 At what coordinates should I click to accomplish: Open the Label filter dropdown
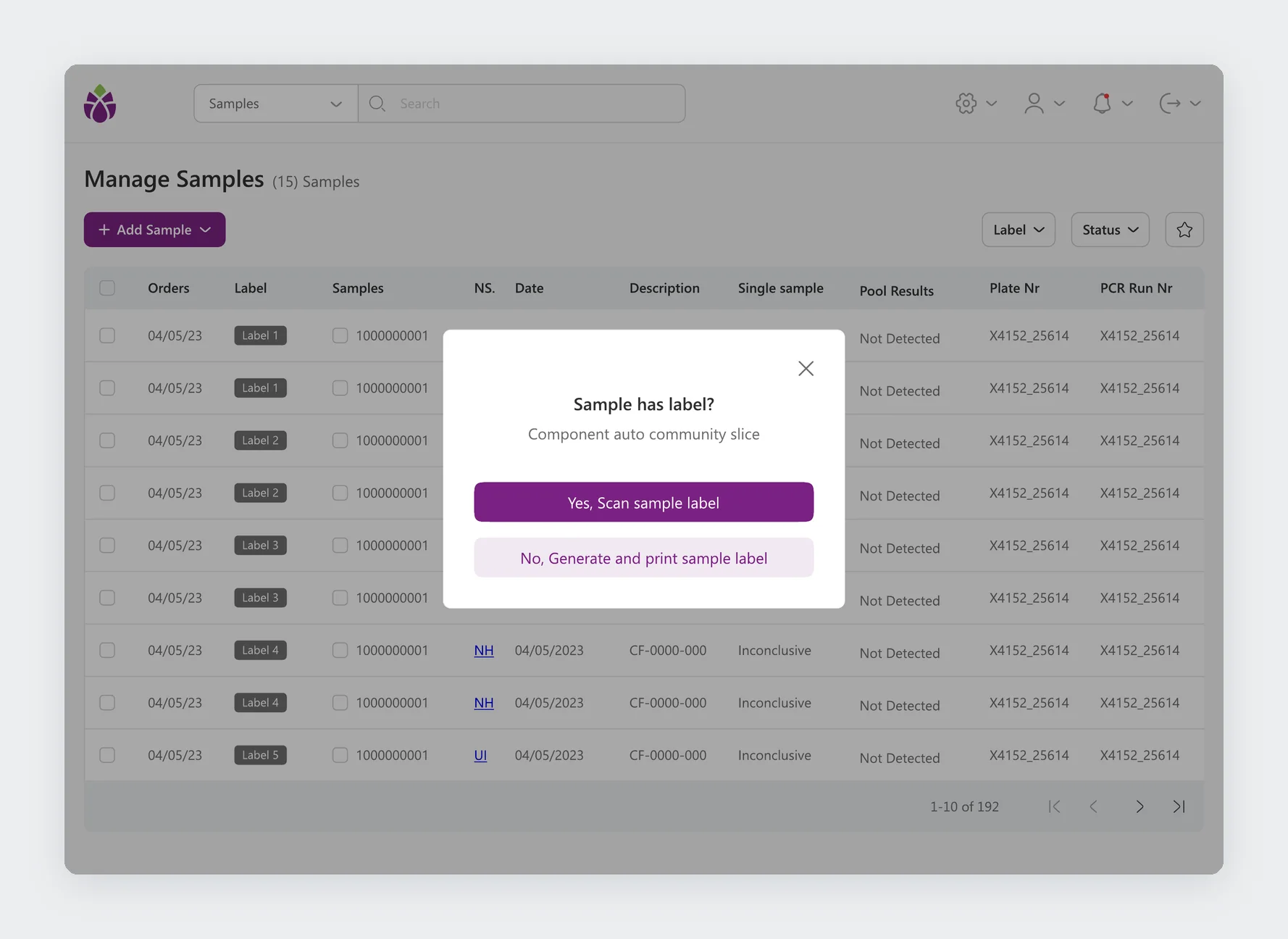point(1019,230)
